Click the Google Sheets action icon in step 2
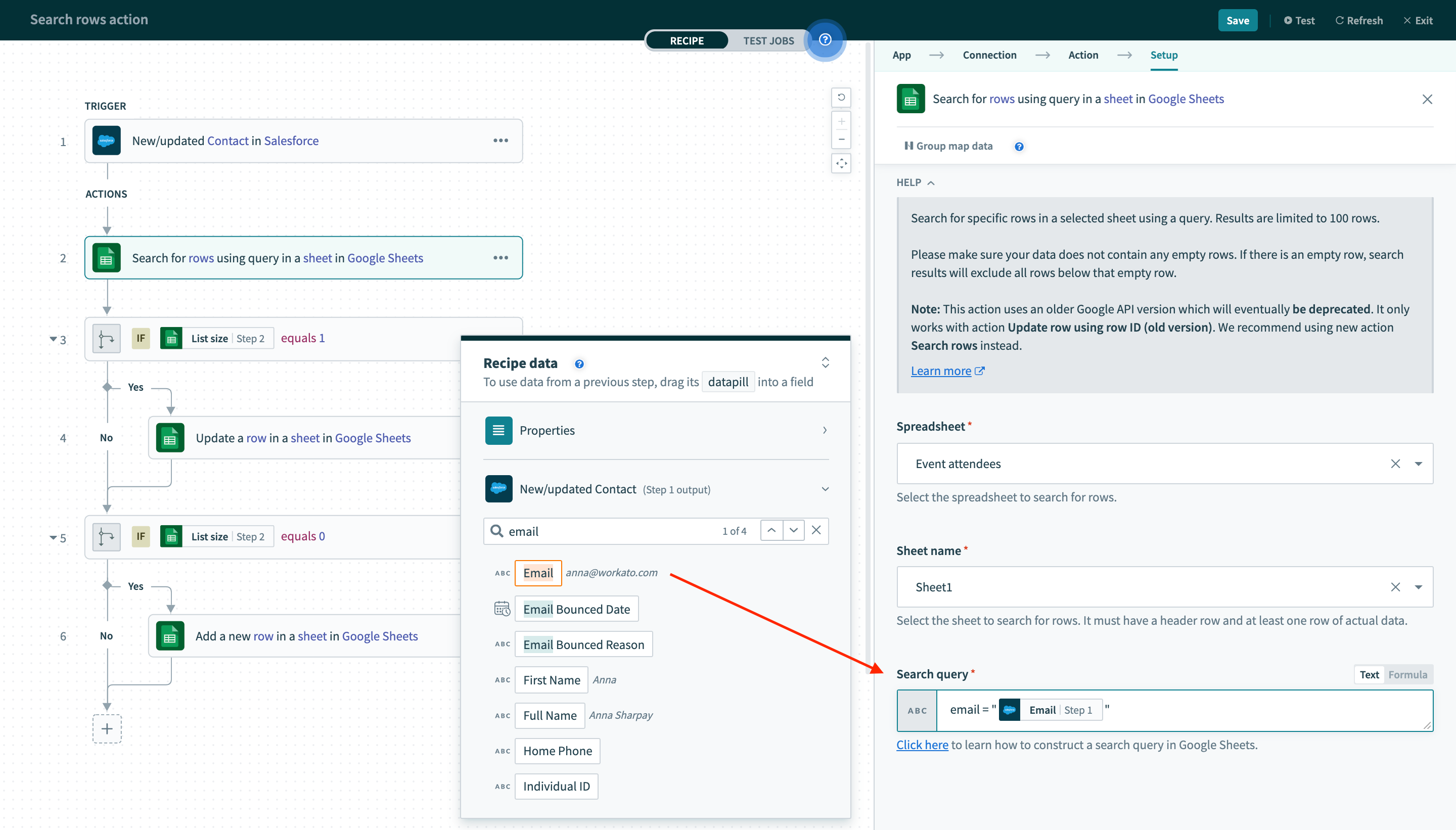1456x830 pixels. (x=108, y=258)
